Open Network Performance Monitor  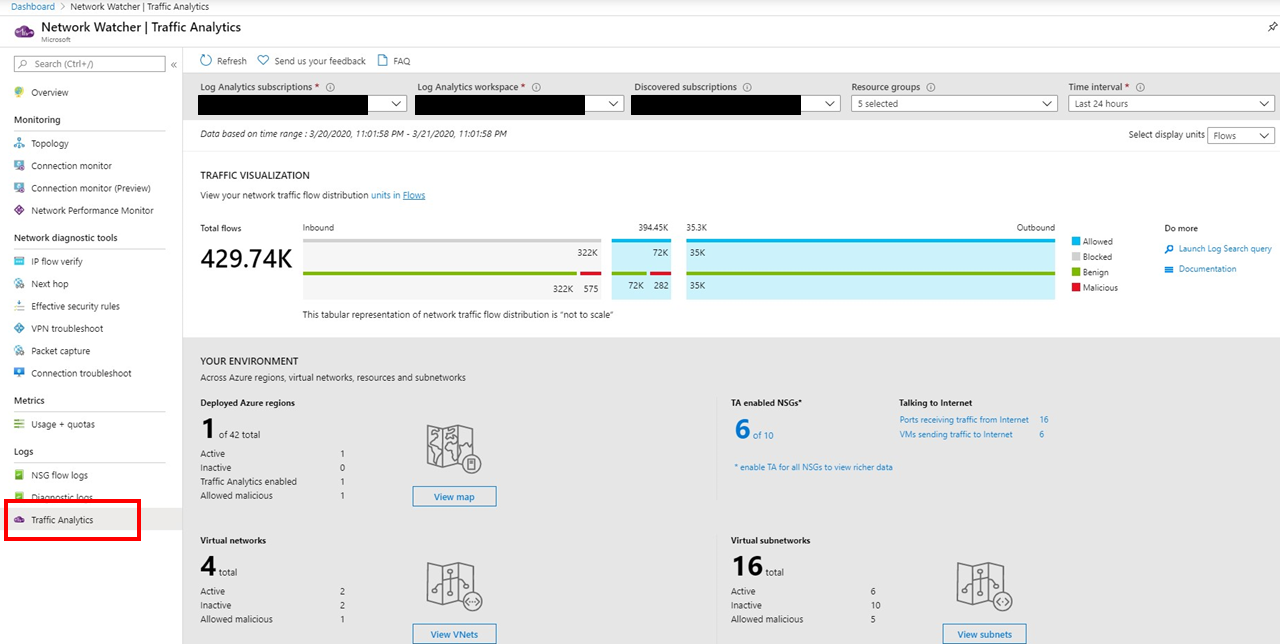(89, 210)
